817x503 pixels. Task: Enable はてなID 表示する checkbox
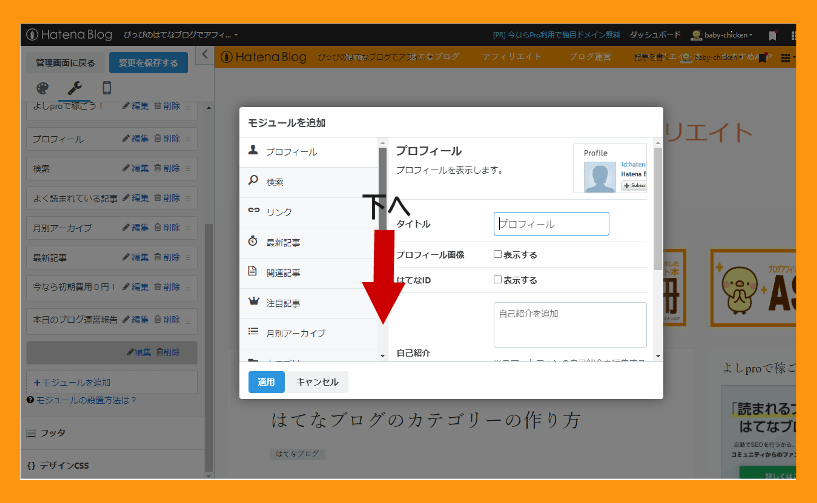(498, 280)
